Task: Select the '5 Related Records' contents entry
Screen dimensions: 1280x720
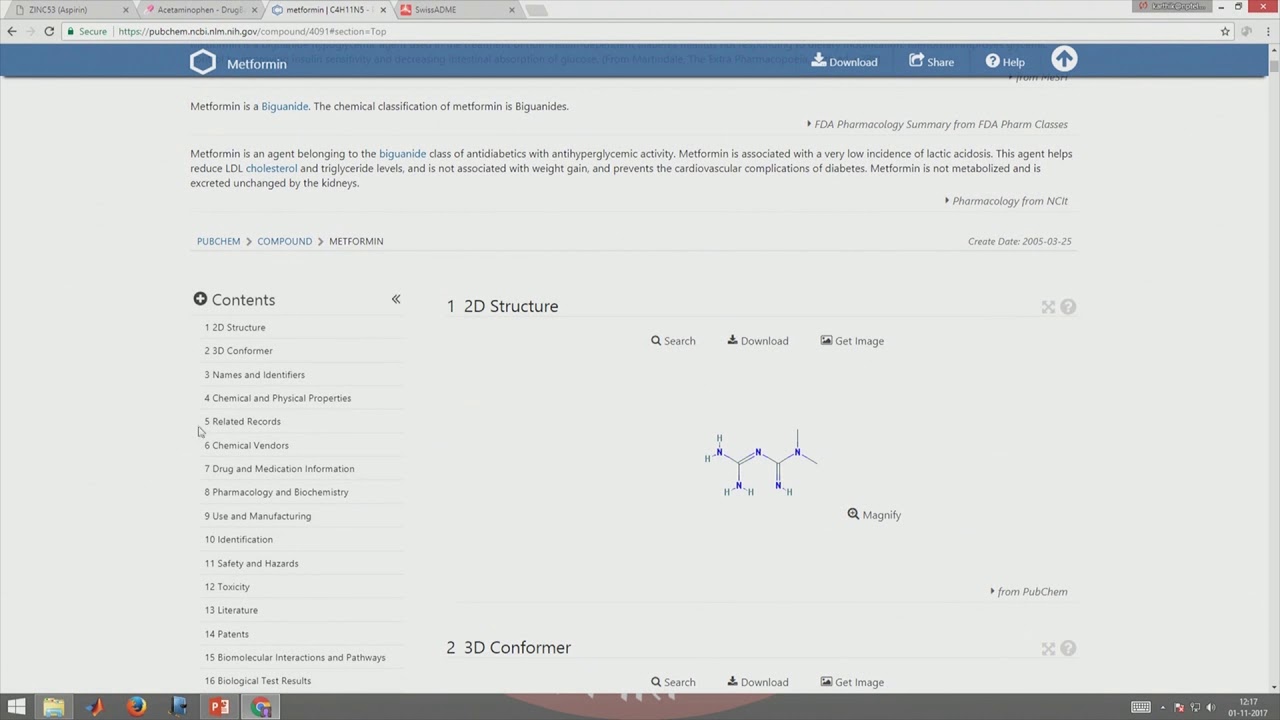Action: pos(242,422)
